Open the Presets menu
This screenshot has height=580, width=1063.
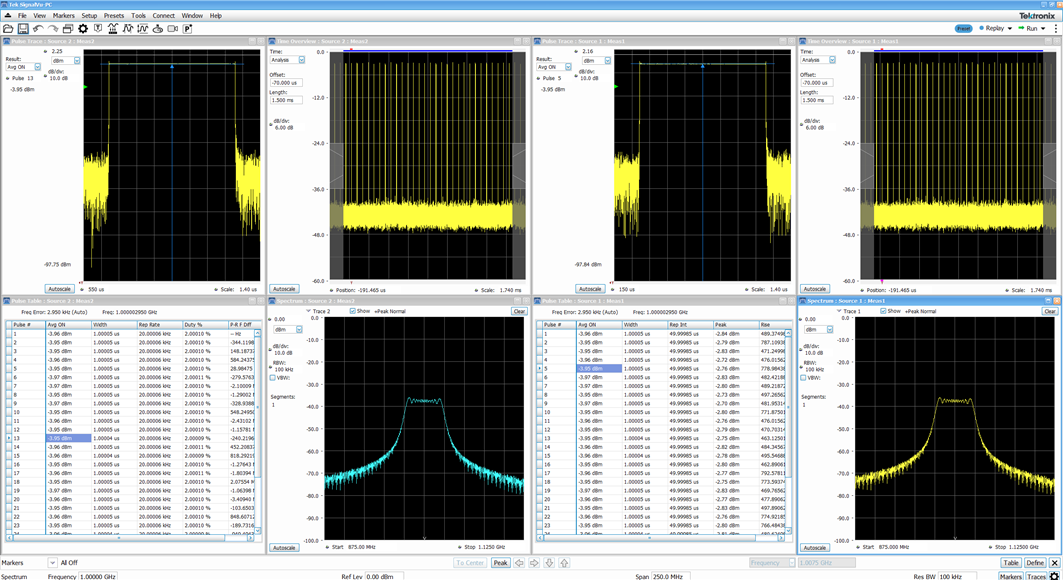point(115,15)
